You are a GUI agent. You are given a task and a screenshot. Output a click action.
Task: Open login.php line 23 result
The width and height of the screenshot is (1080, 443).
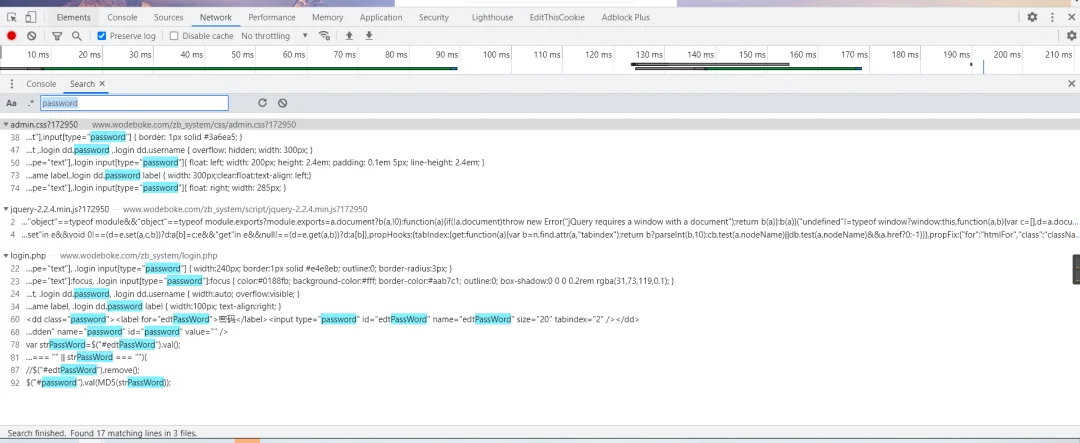540,281
